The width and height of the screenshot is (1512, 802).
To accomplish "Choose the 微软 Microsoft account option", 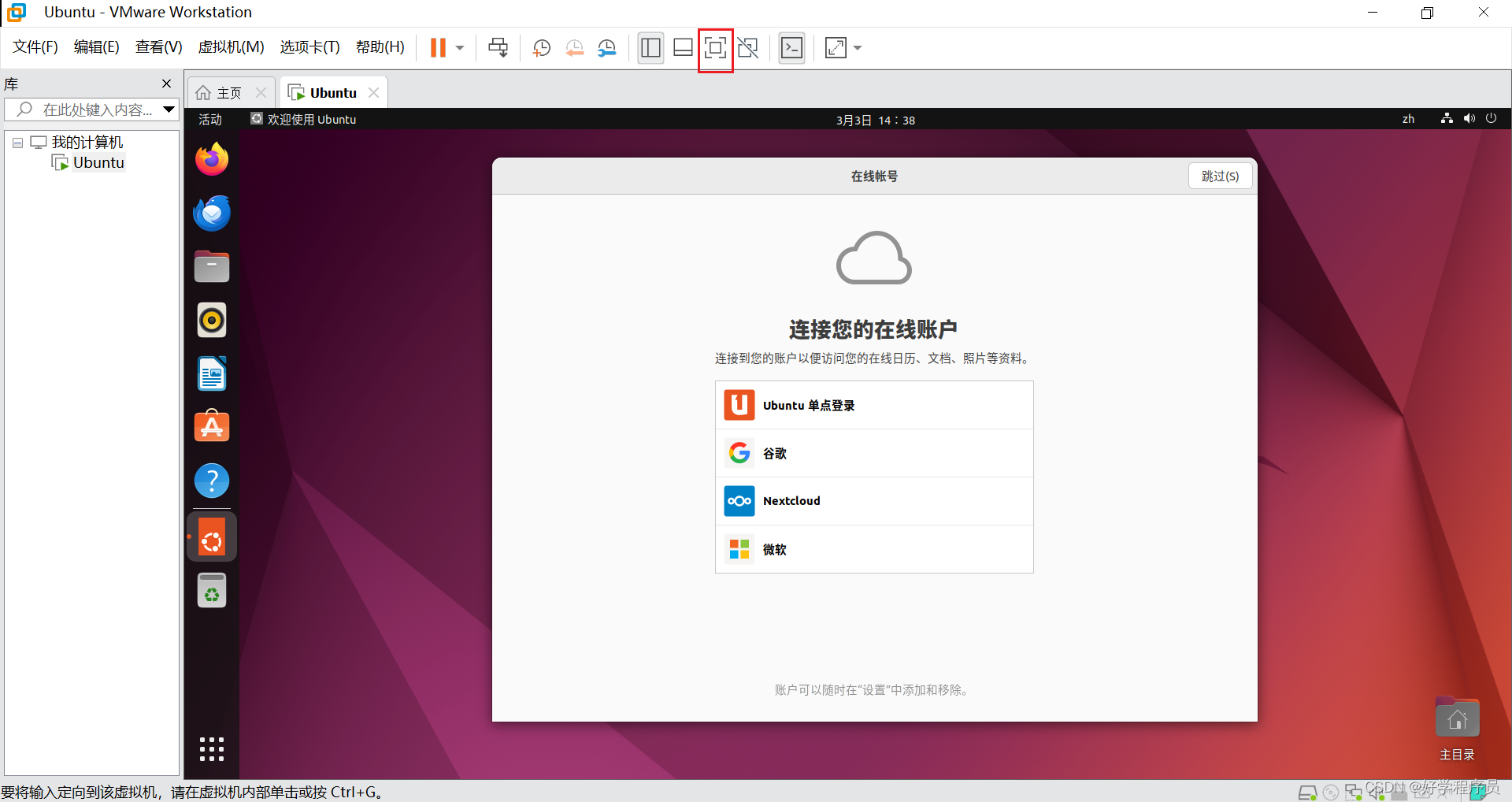I will pos(874,549).
